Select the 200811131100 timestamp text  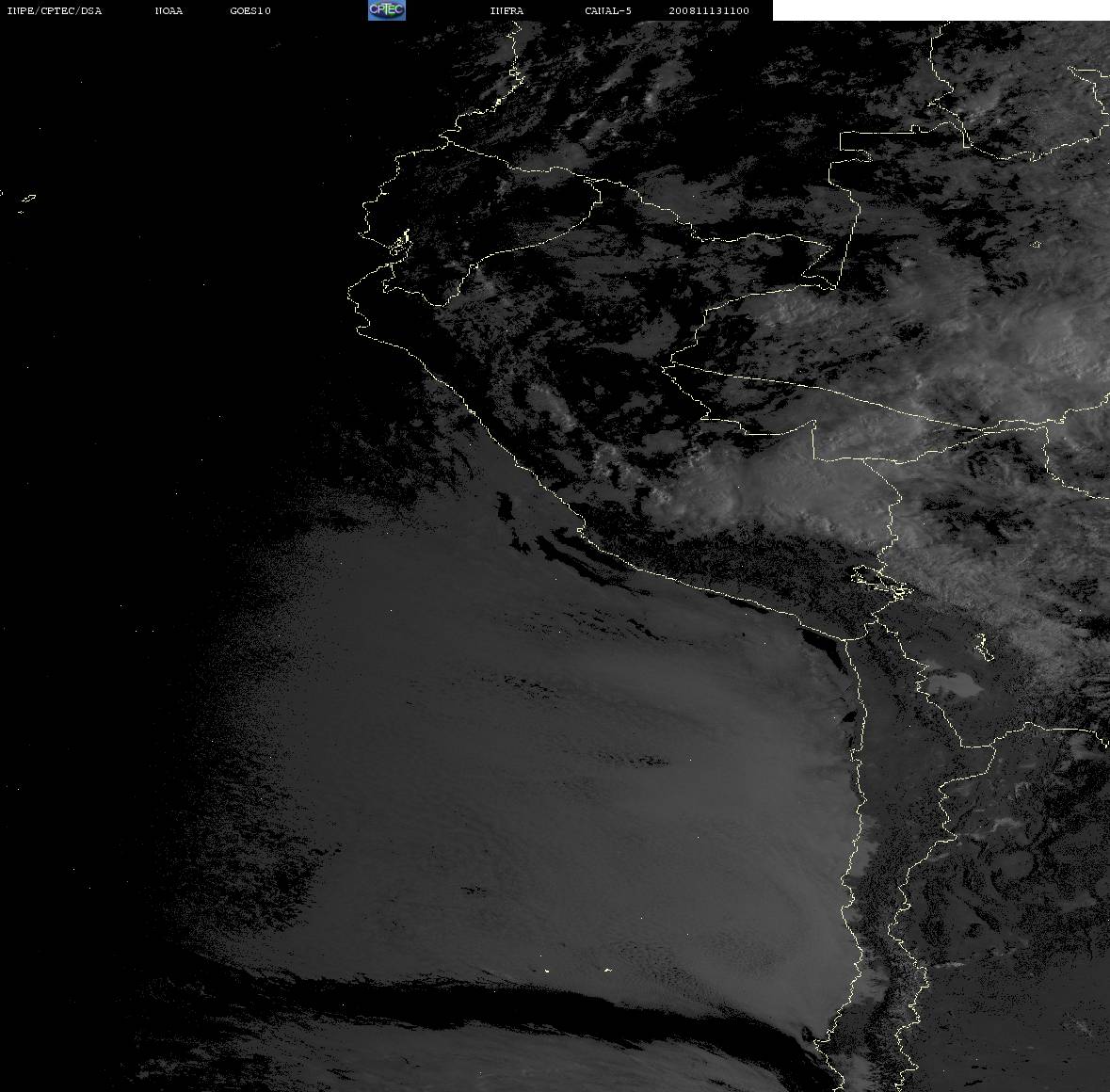tap(709, 10)
